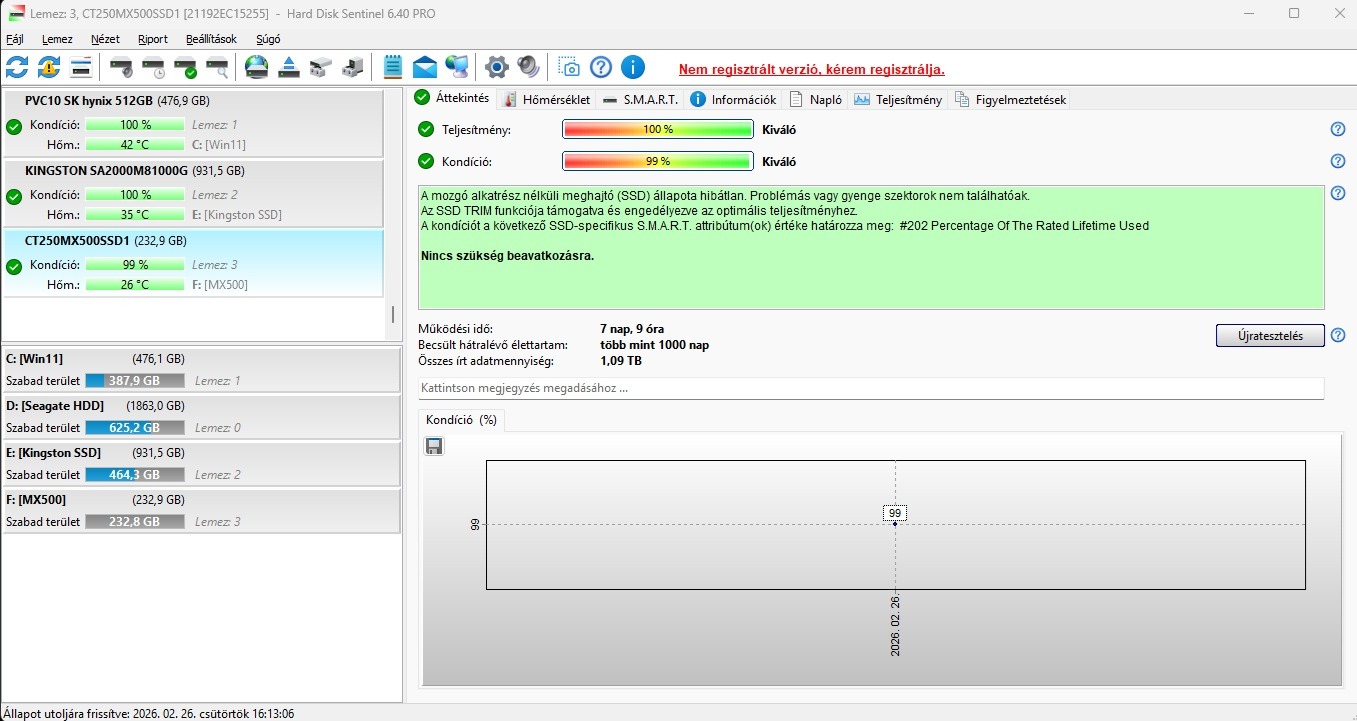Click the disk list vertical scrollbar

pos(392,314)
